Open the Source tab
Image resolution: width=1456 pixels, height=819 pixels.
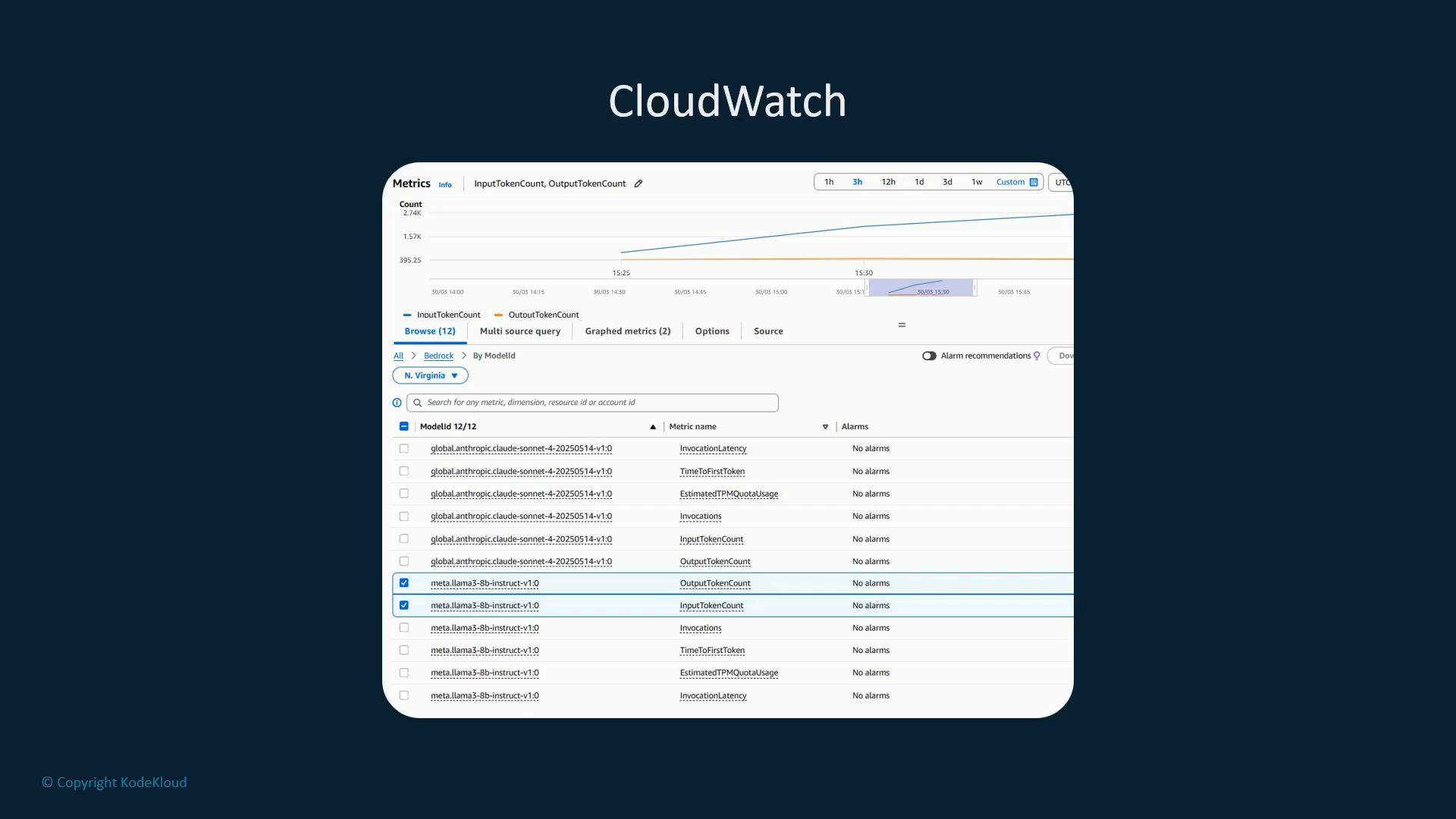[768, 331]
